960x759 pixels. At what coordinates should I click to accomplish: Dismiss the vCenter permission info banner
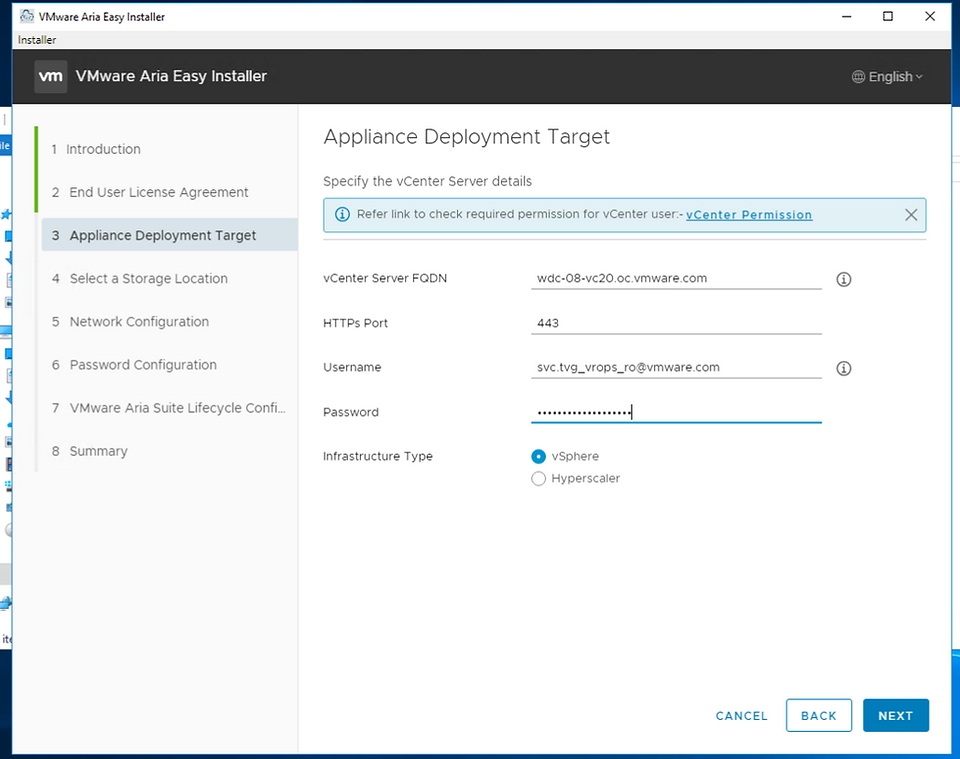pos(911,215)
